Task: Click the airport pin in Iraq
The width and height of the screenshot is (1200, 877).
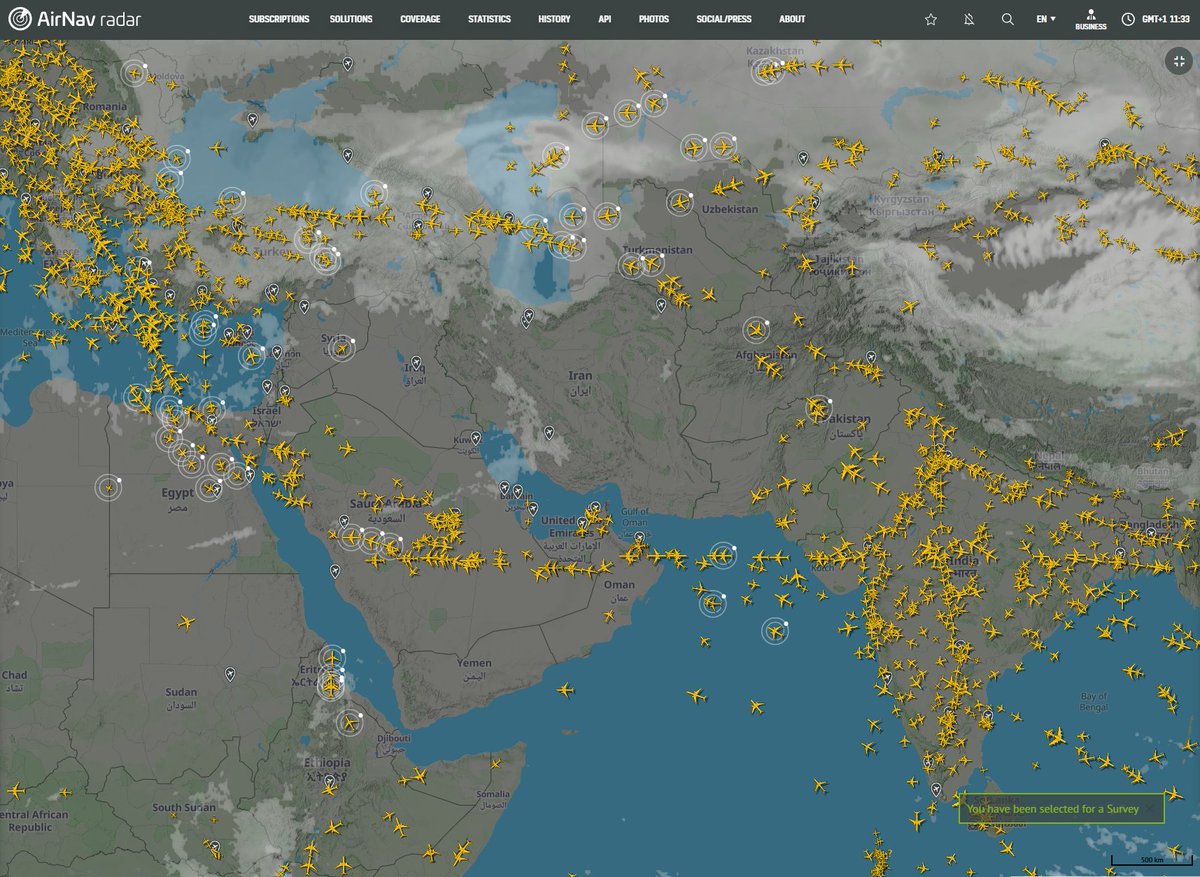Action: (x=415, y=364)
